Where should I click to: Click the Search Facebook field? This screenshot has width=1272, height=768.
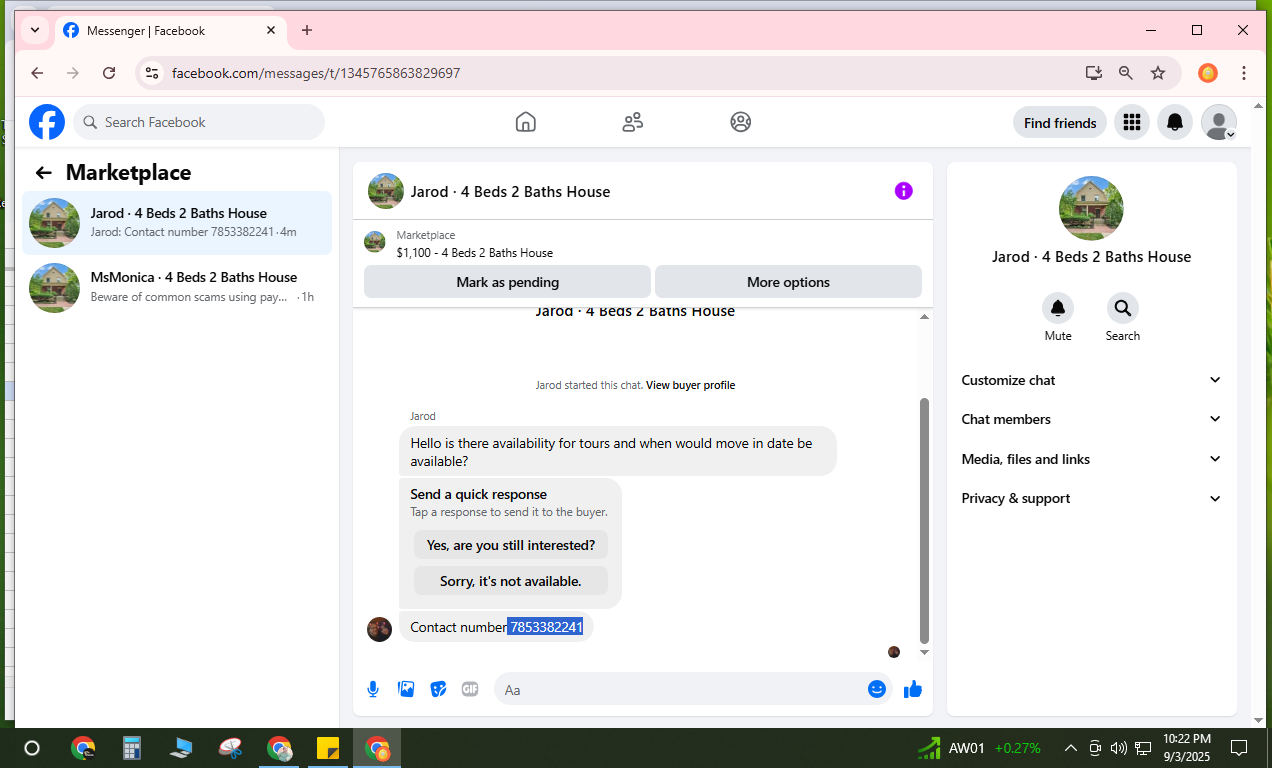coord(199,122)
